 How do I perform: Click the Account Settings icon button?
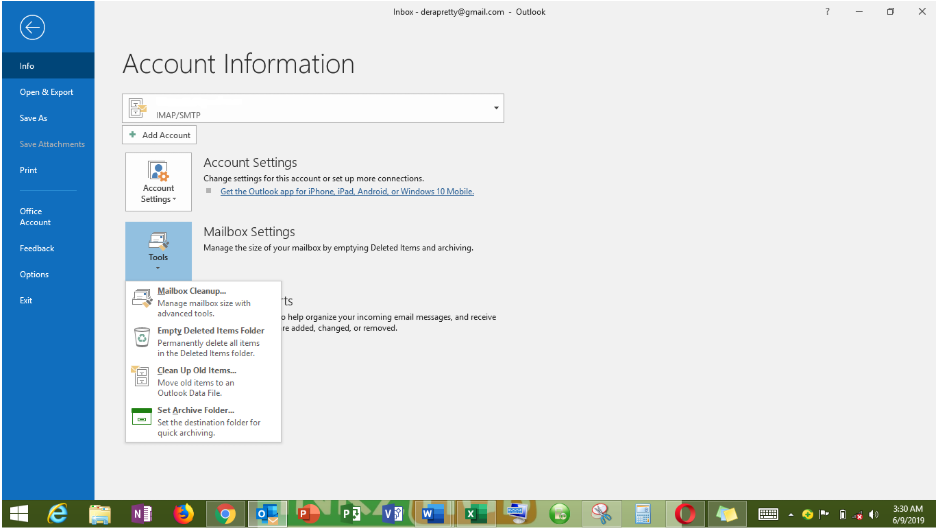pos(158,182)
